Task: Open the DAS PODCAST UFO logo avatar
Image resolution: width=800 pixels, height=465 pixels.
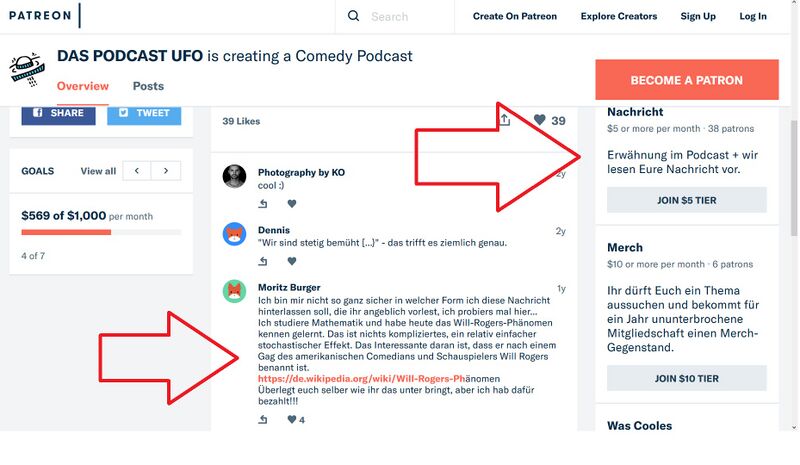Action: pyautogui.click(x=27, y=69)
